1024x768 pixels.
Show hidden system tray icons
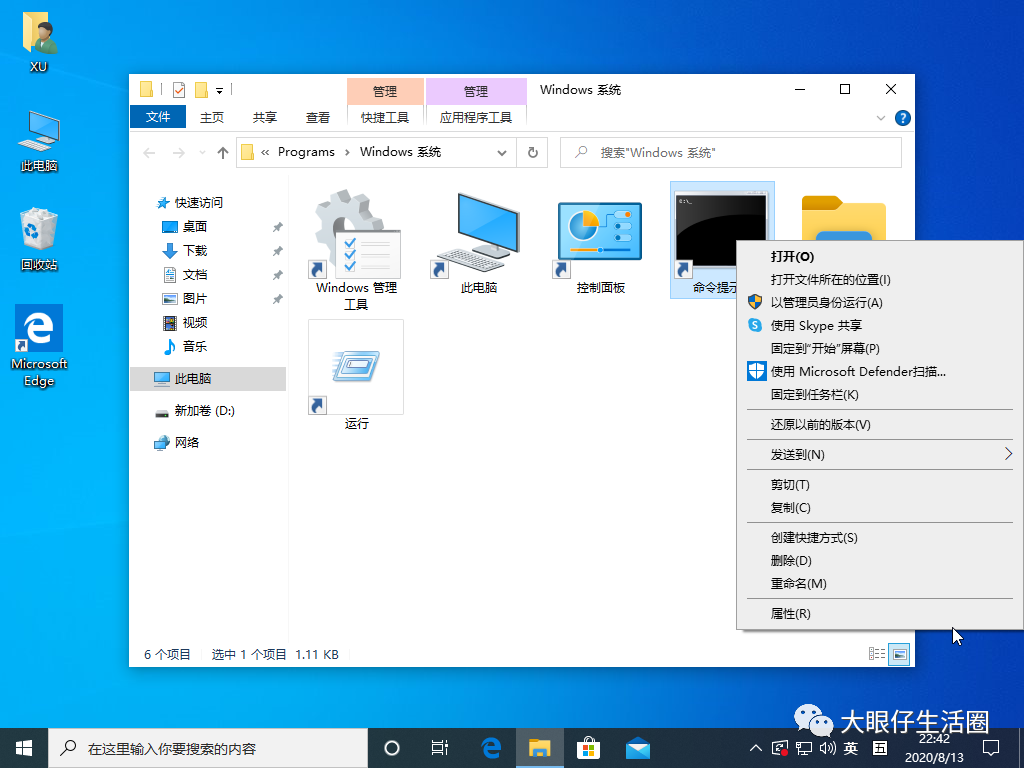[x=755, y=748]
